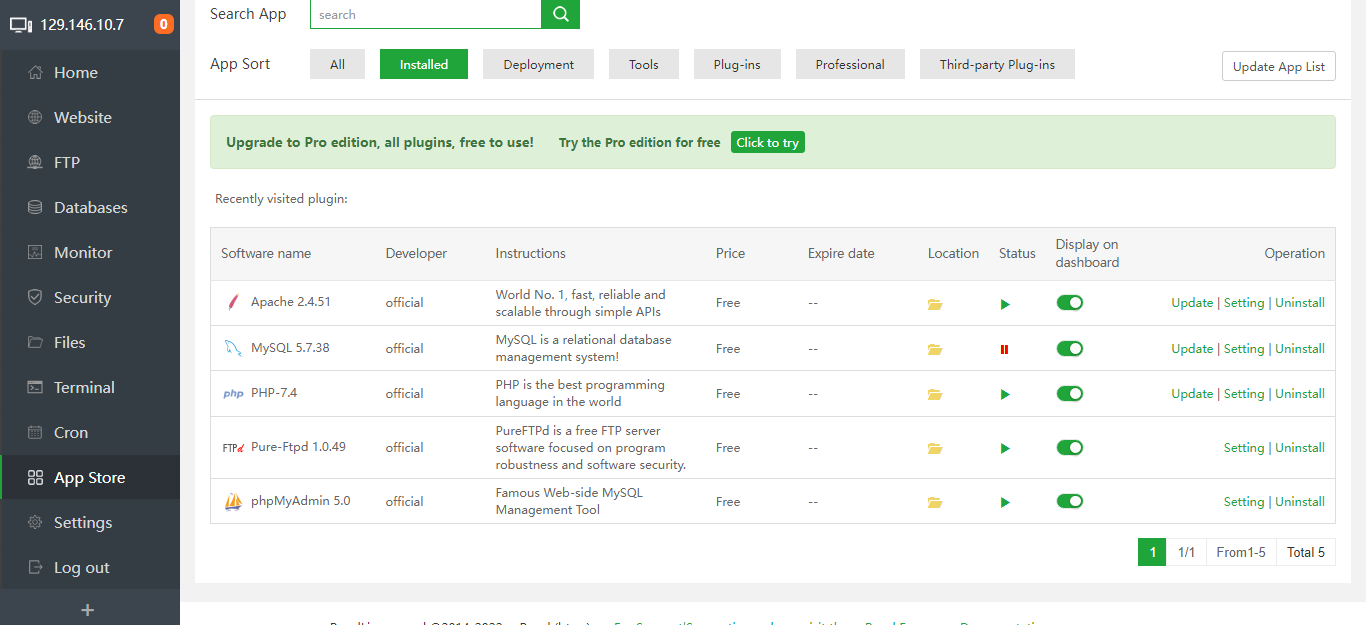Focus the Search App input field
The image size is (1366, 625).
425,14
